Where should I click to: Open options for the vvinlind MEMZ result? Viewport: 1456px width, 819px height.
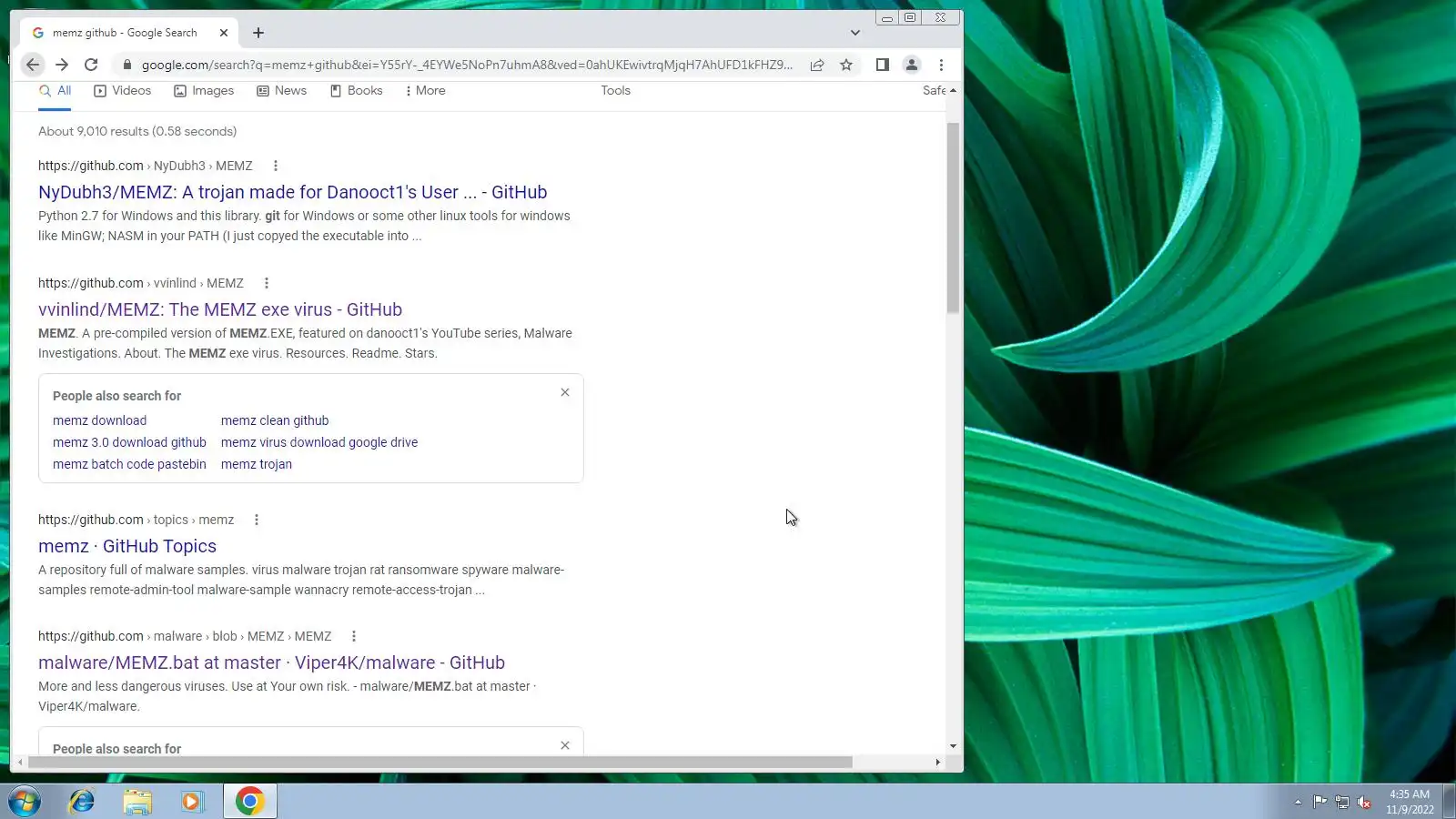267,283
